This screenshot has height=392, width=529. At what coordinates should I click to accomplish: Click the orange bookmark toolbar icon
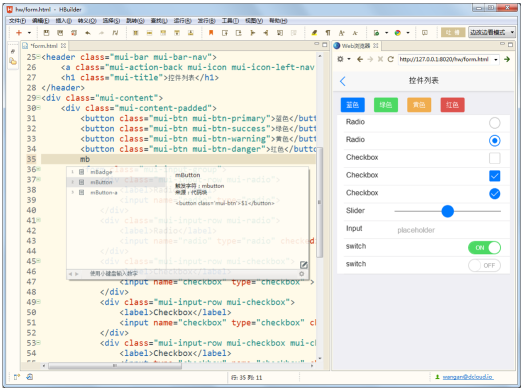(x=211, y=33)
